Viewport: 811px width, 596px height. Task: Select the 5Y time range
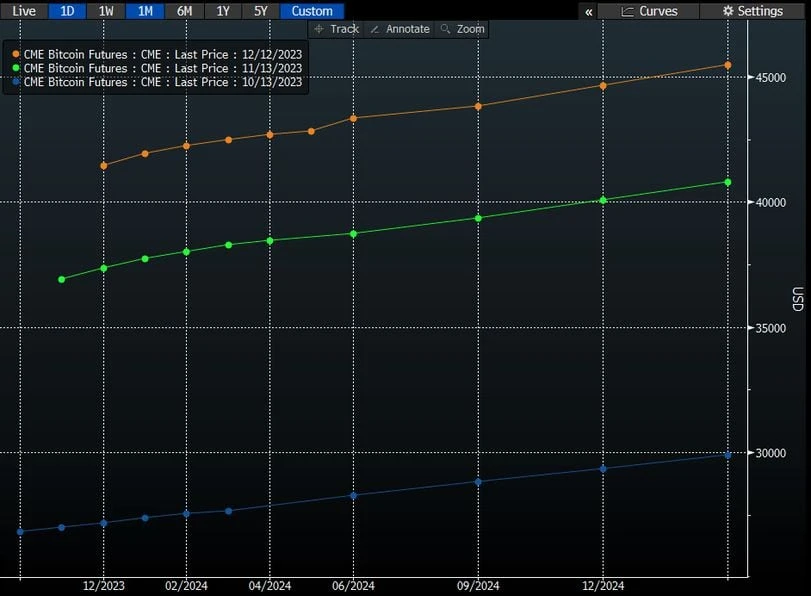pos(261,11)
